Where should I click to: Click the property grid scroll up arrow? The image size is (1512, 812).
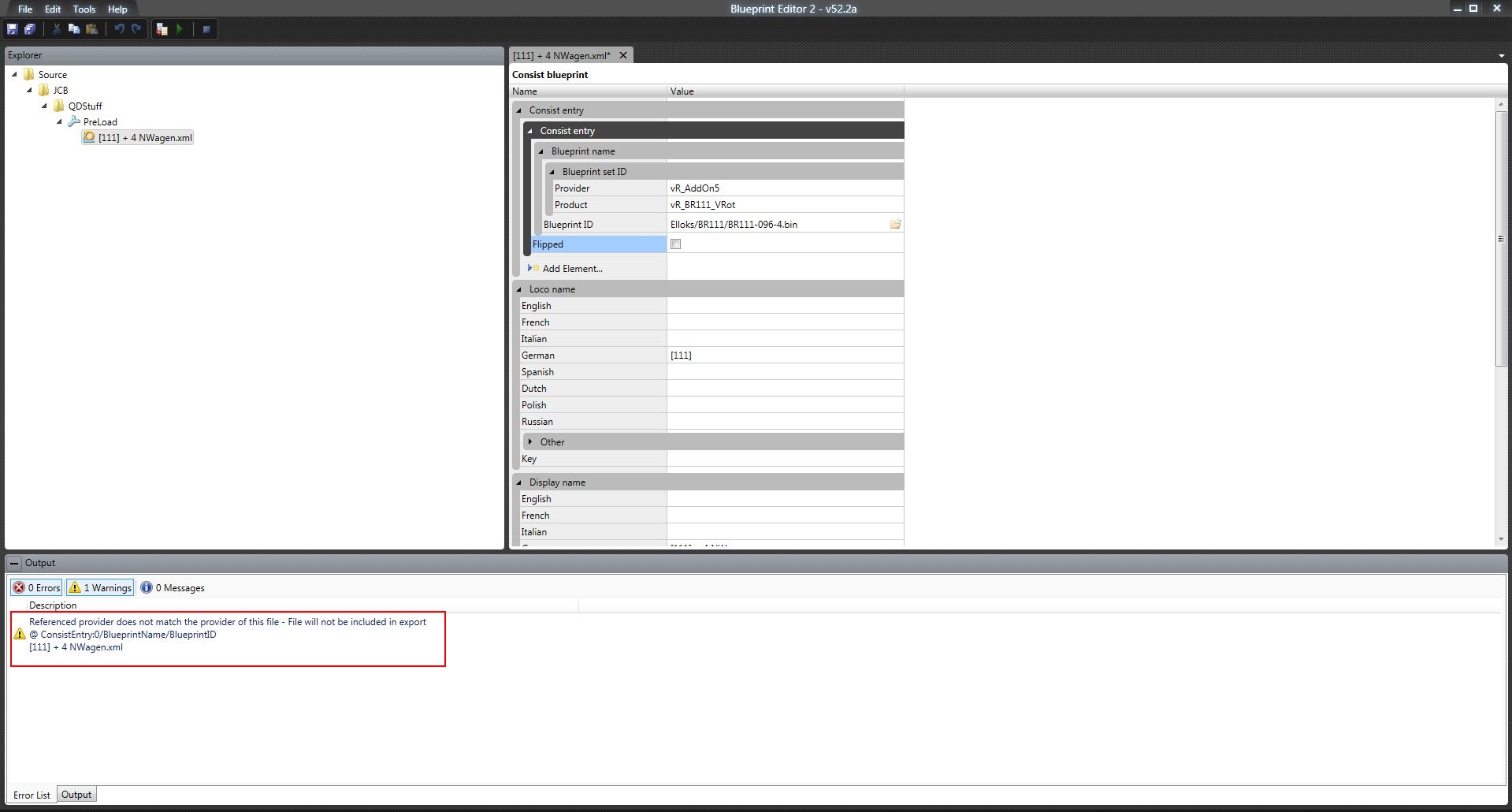pos(1501,103)
